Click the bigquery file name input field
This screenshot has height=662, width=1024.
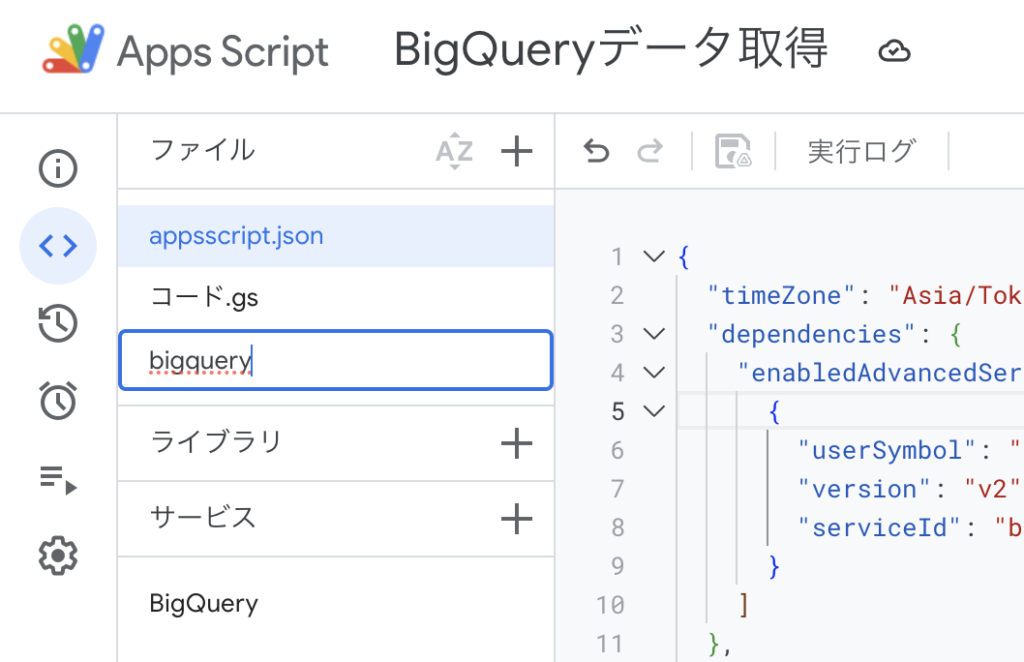coord(336,360)
